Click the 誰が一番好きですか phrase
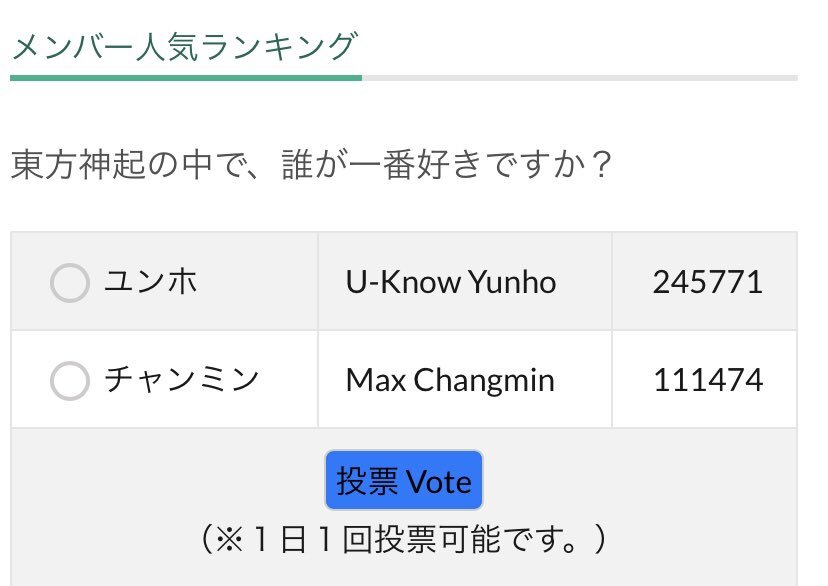828x586 pixels. click(435, 164)
